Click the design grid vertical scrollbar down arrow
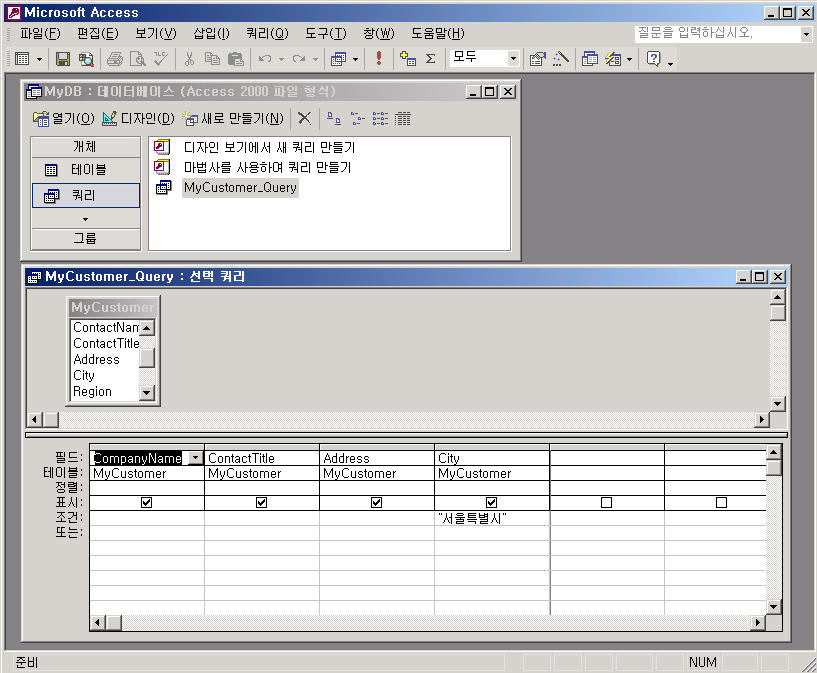Image resolution: width=817 pixels, height=673 pixels. (773, 606)
